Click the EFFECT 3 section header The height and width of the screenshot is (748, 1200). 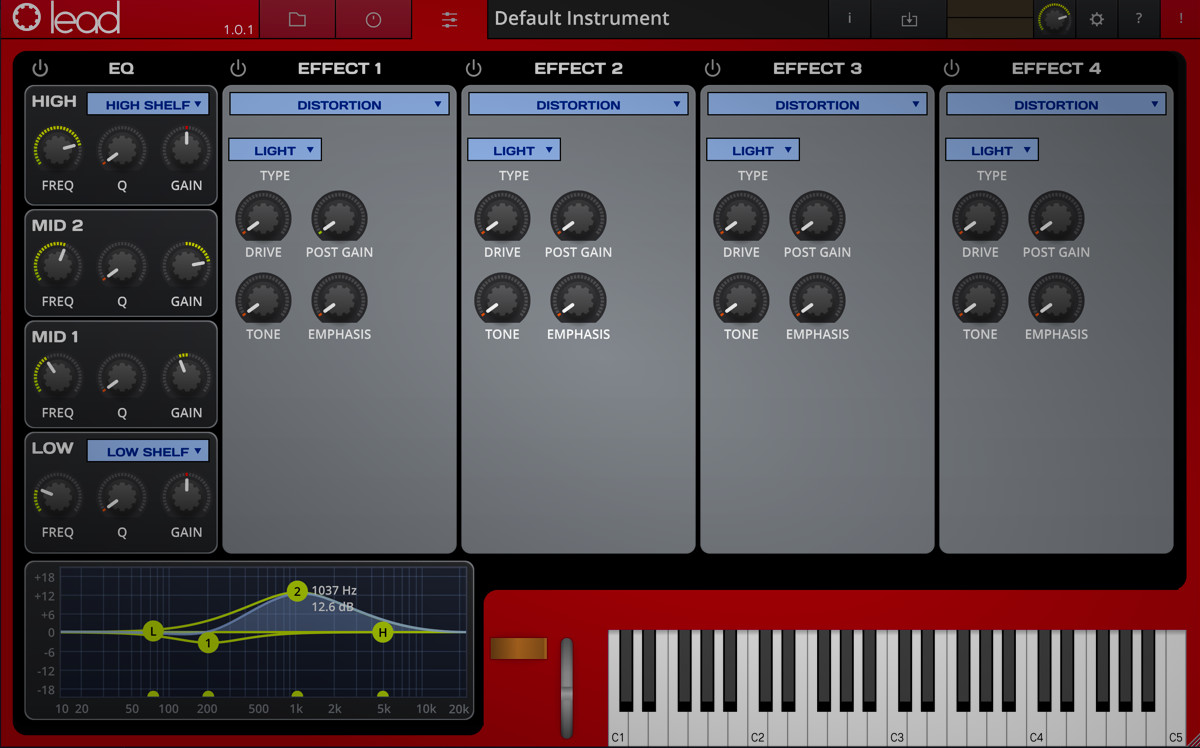pyautogui.click(x=817, y=68)
